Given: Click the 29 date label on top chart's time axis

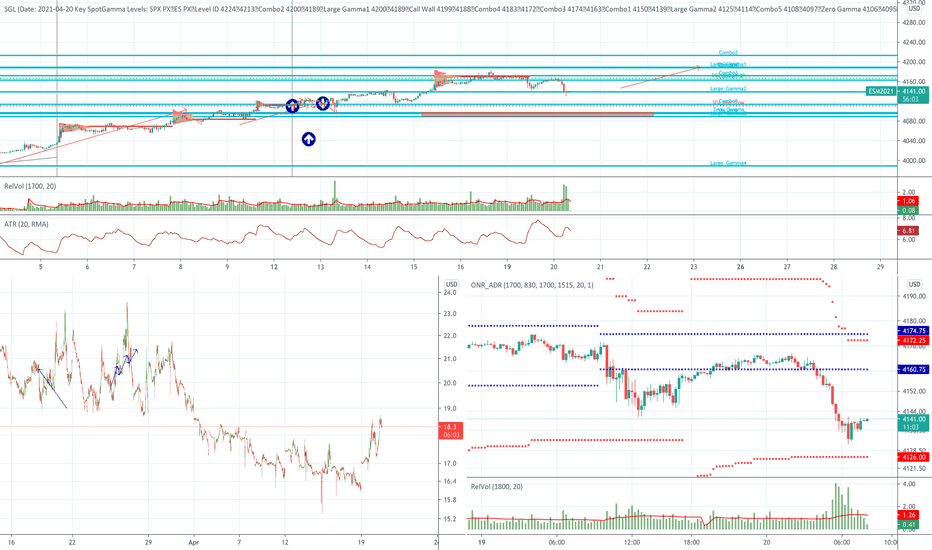Looking at the screenshot, I should [x=880, y=267].
